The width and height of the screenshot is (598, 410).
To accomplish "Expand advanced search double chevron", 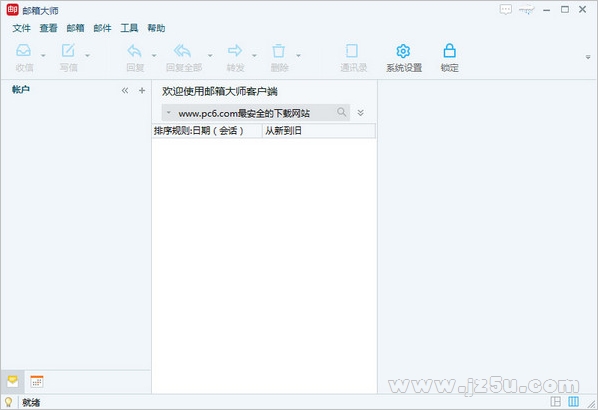I will click(x=360, y=113).
